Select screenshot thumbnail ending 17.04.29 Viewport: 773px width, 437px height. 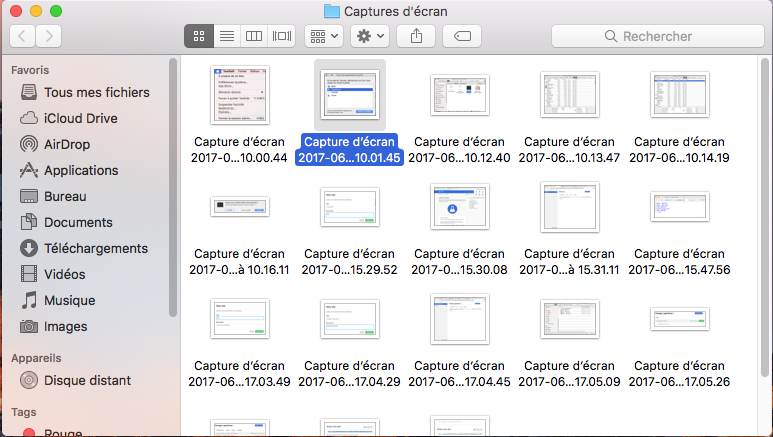[x=350, y=319]
